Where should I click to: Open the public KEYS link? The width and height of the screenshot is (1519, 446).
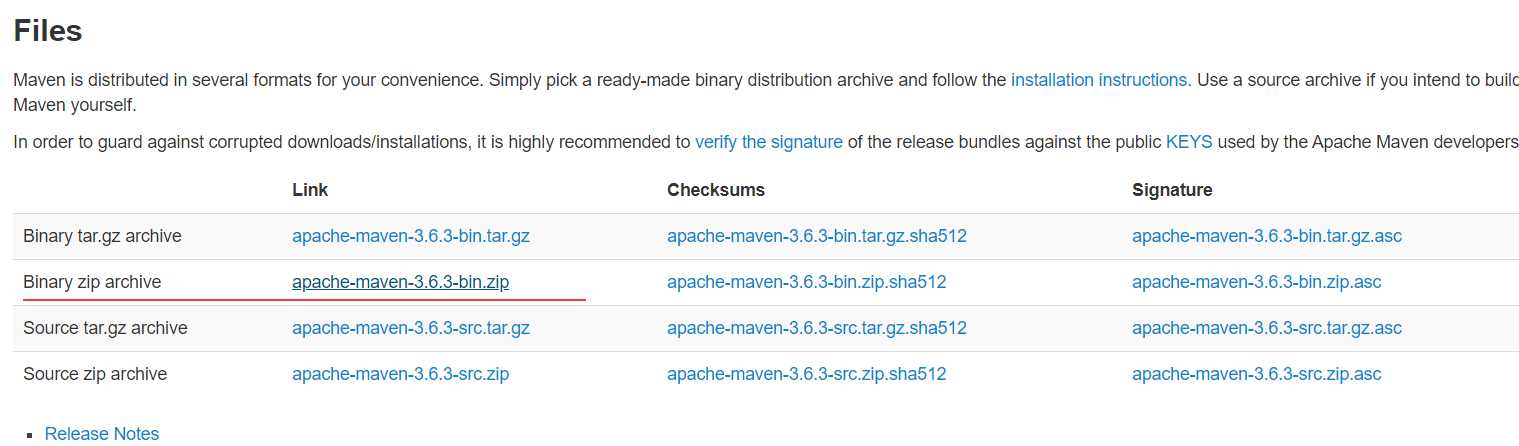(x=1189, y=142)
